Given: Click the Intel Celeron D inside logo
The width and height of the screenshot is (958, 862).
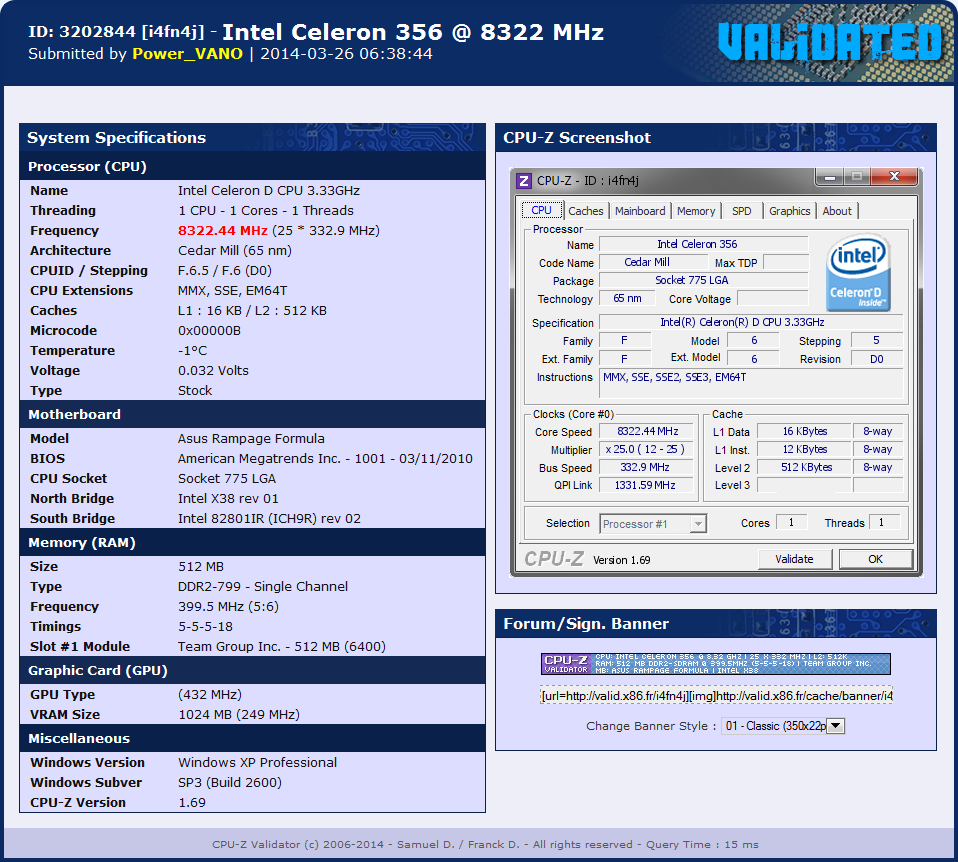Looking at the screenshot, I should [x=858, y=273].
